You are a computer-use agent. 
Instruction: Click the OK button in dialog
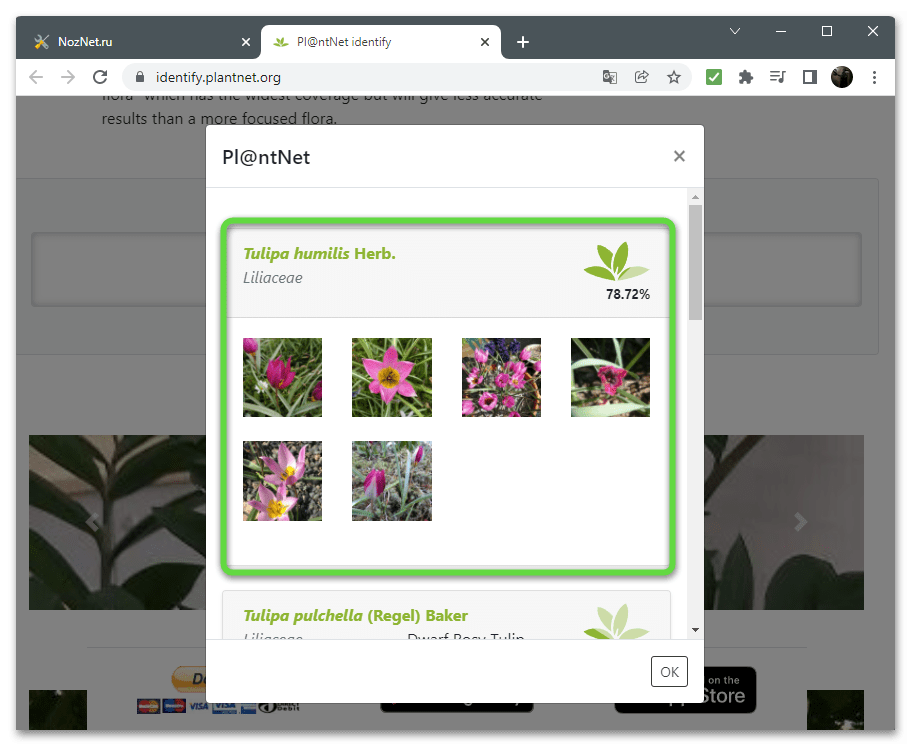click(x=669, y=672)
